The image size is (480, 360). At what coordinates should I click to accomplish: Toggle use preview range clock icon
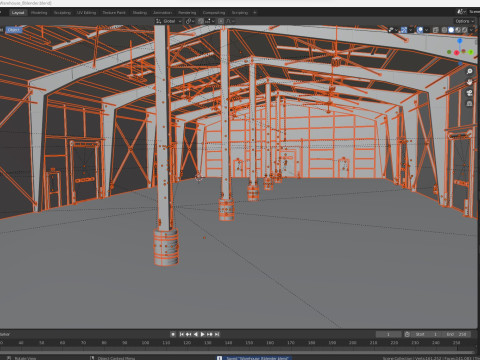(x=407, y=334)
